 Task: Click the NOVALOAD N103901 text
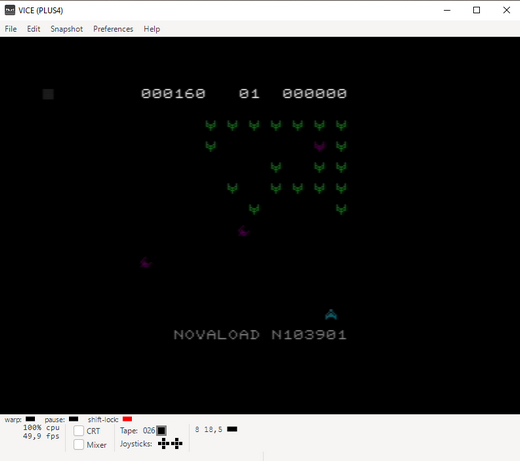260,335
